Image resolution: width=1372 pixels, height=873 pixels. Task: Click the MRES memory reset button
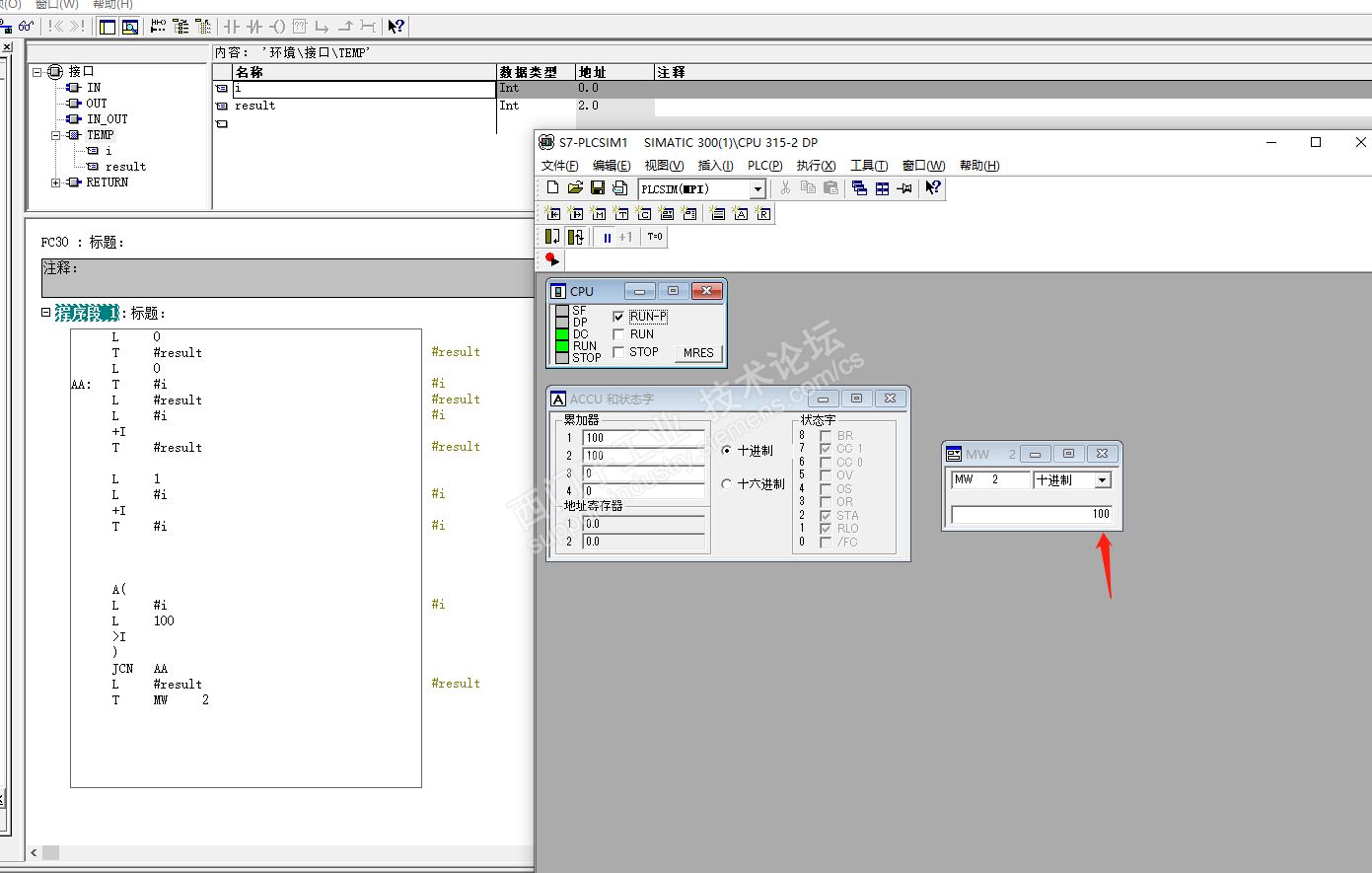tap(698, 353)
